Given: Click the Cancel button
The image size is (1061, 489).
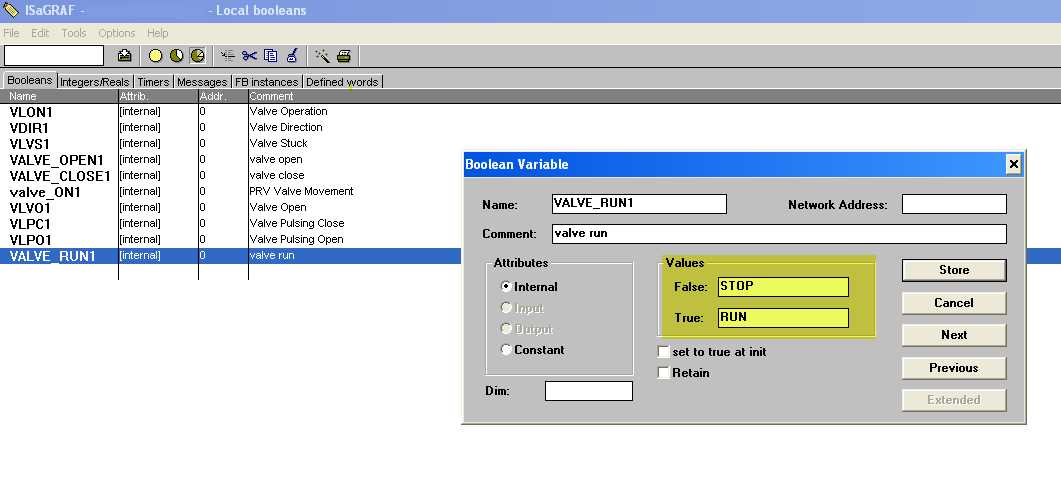Looking at the screenshot, I should click(954, 303).
